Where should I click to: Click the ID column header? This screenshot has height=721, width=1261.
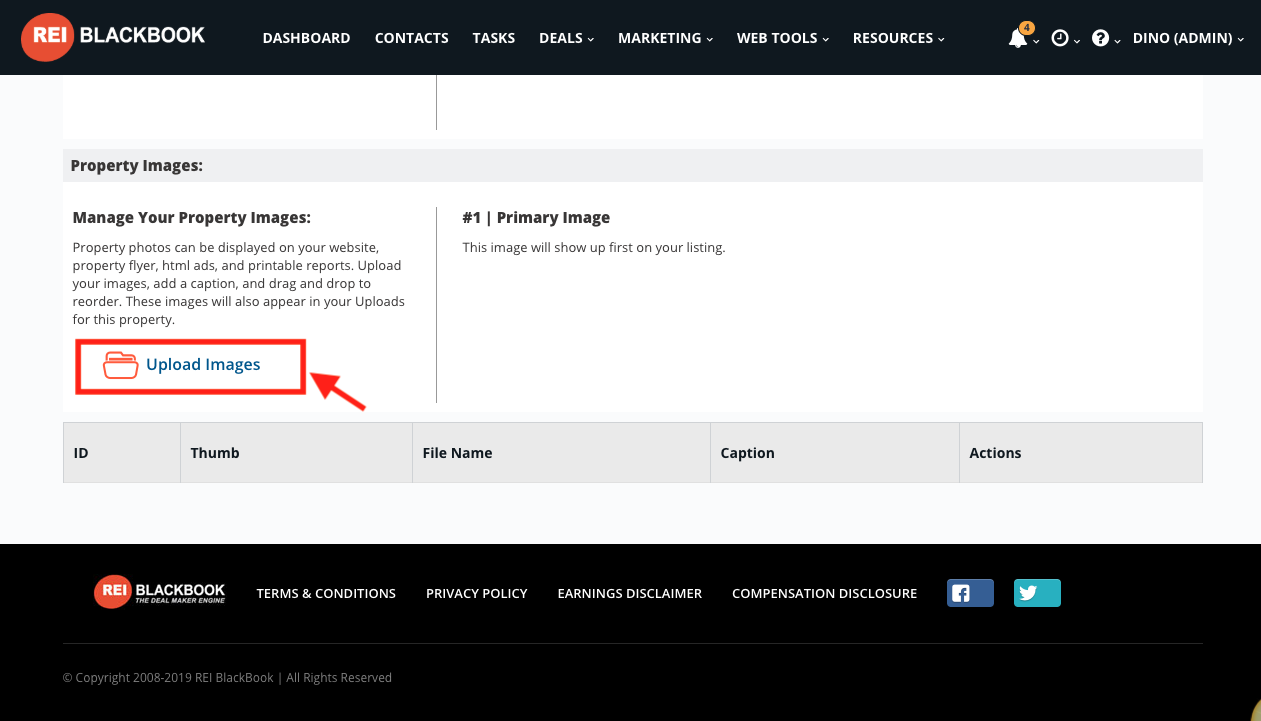(x=122, y=453)
